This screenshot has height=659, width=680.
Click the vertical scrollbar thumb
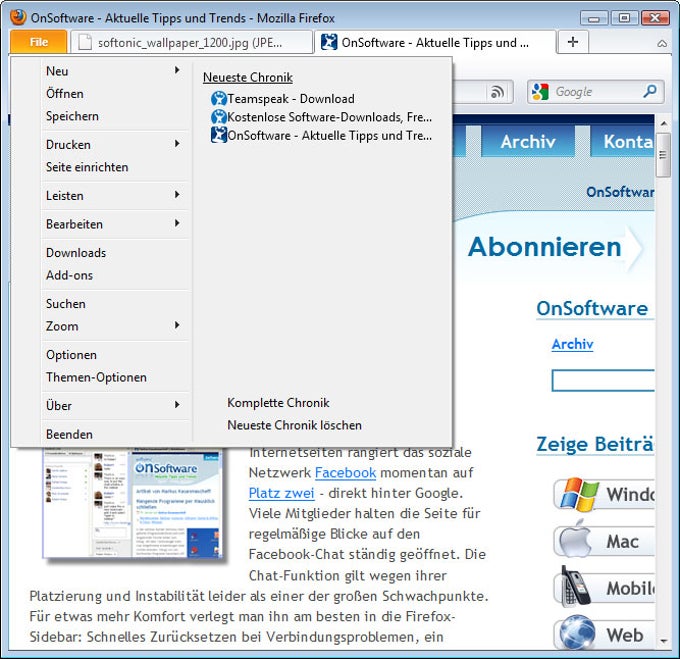pos(663,155)
